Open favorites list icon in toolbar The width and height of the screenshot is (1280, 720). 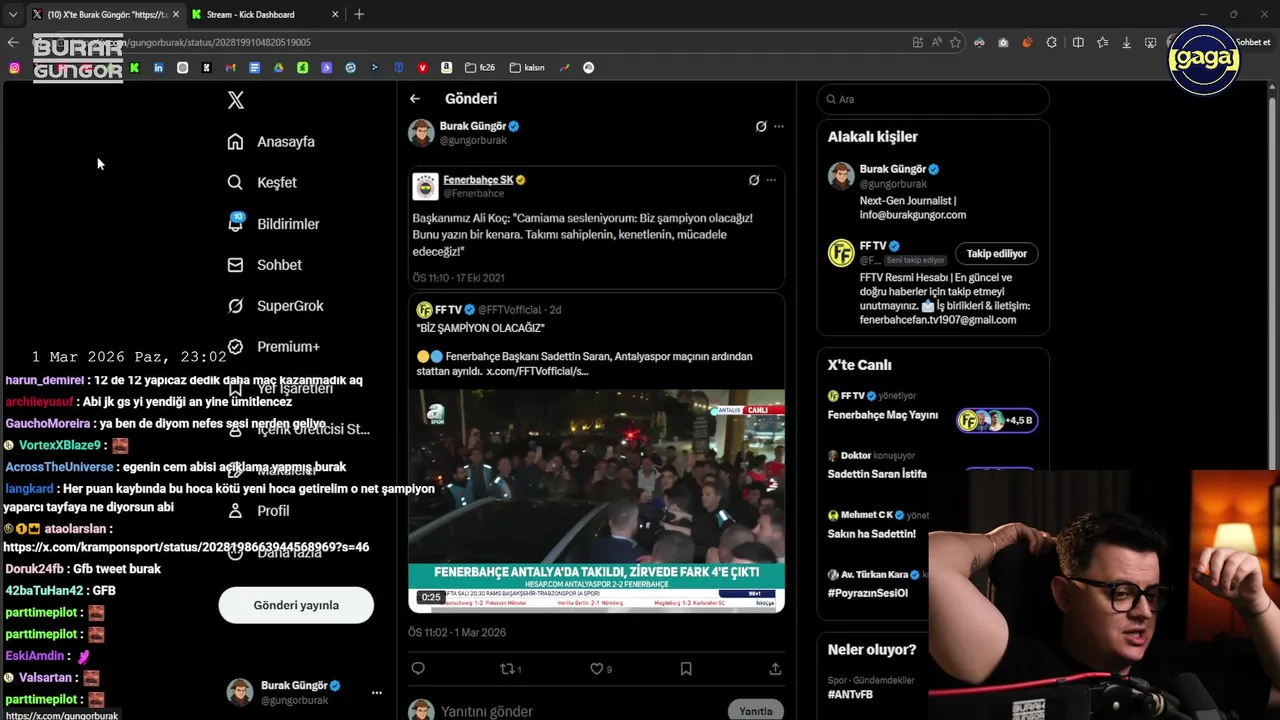point(1102,42)
